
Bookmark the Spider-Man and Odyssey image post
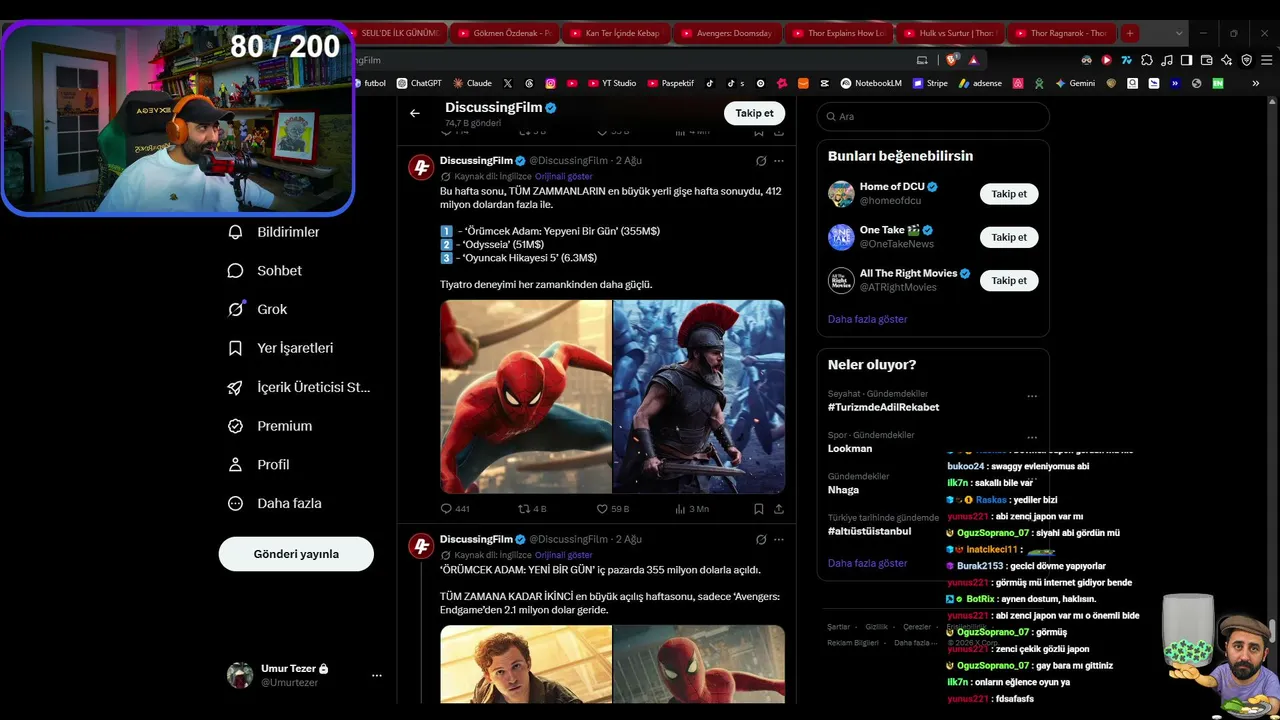point(759,509)
